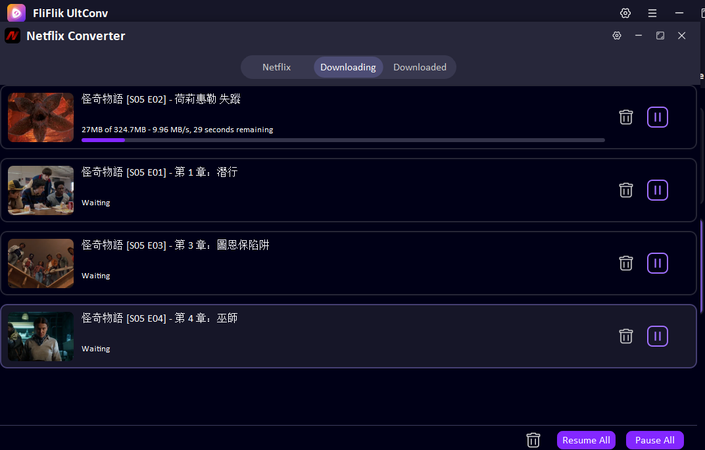Image resolution: width=705 pixels, height=450 pixels.
Task: Click Waiting status under S05 E03
Action: 96,276
